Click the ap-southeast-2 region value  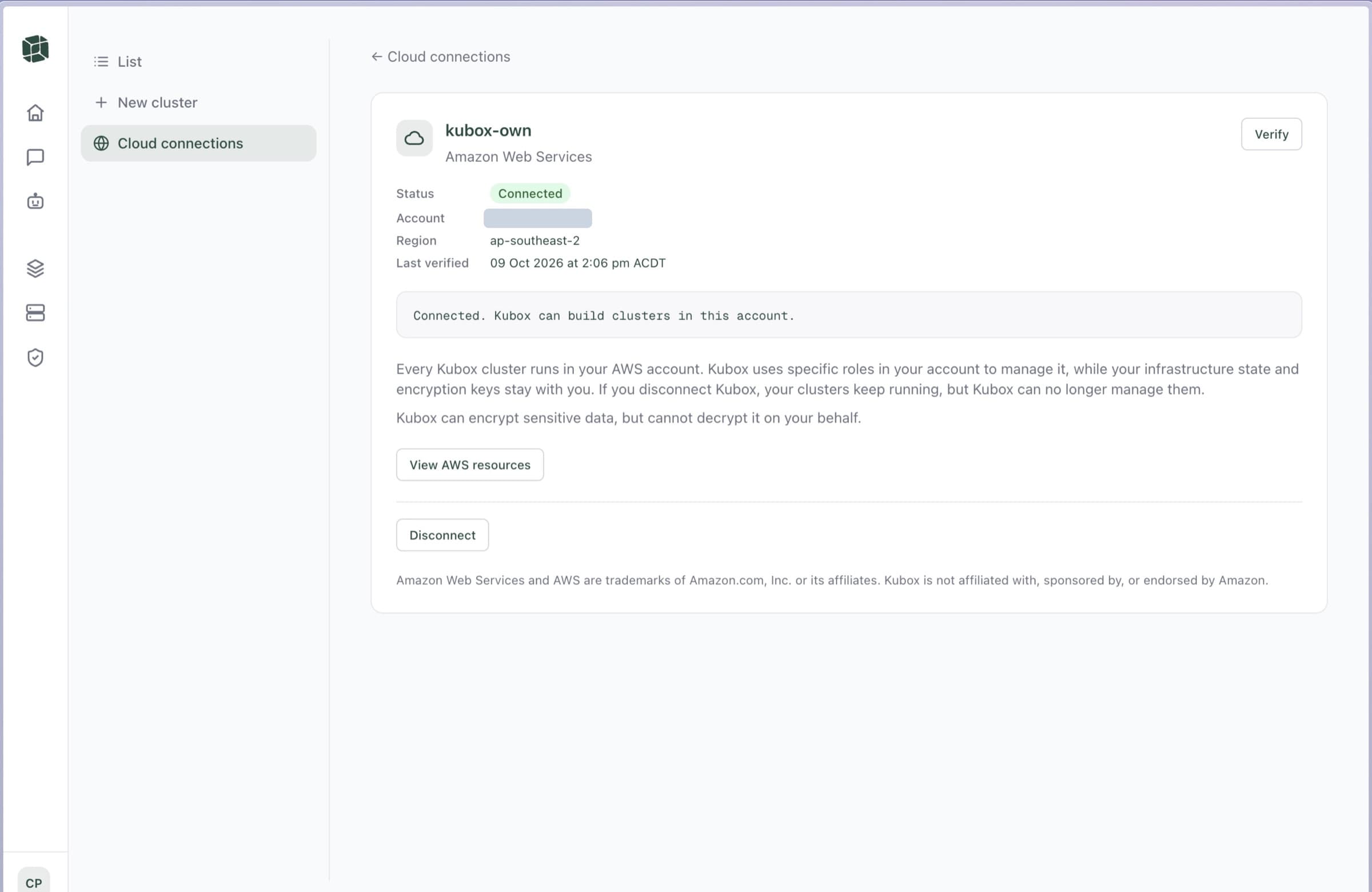click(x=535, y=241)
